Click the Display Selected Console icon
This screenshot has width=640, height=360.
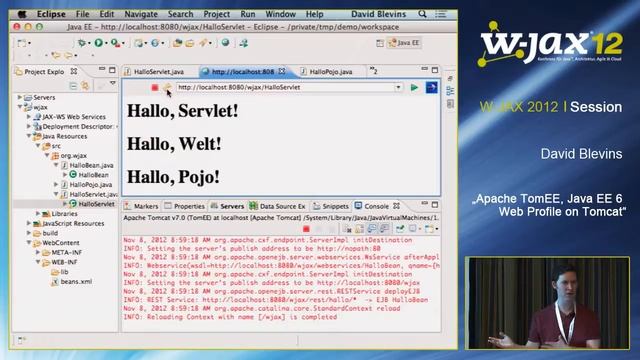click(413, 229)
